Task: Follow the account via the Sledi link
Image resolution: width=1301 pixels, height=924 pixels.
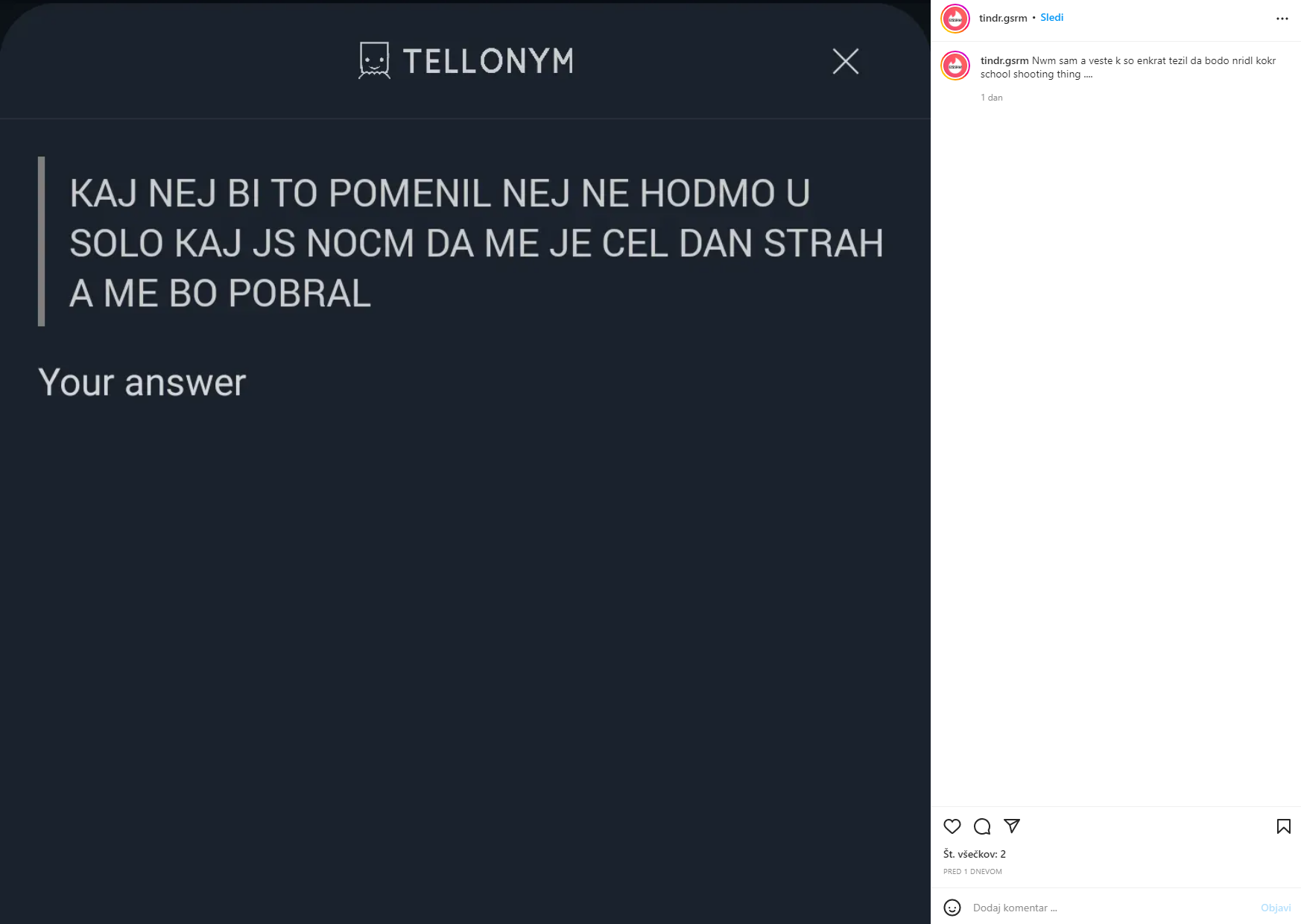Action: tap(1052, 17)
